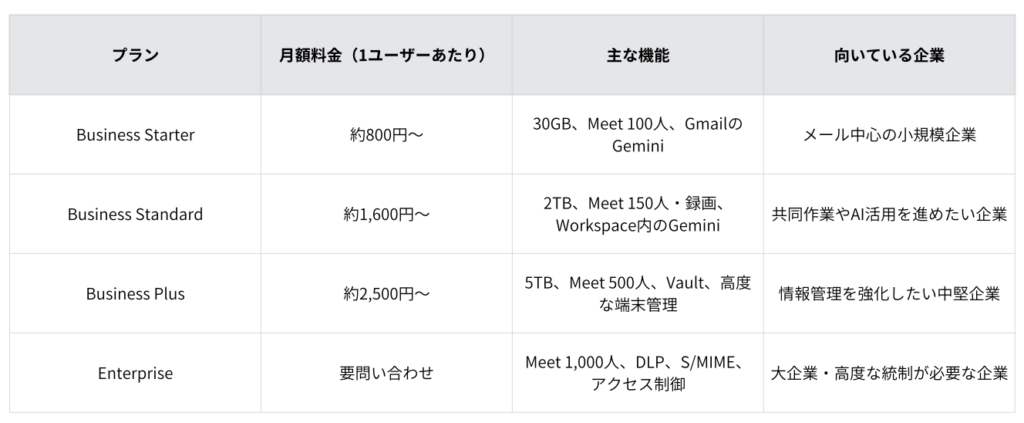Click the 情報管理を強化したい中堅企業 cell
This screenshot has height=423, width=1024.
tap(889, 294)
